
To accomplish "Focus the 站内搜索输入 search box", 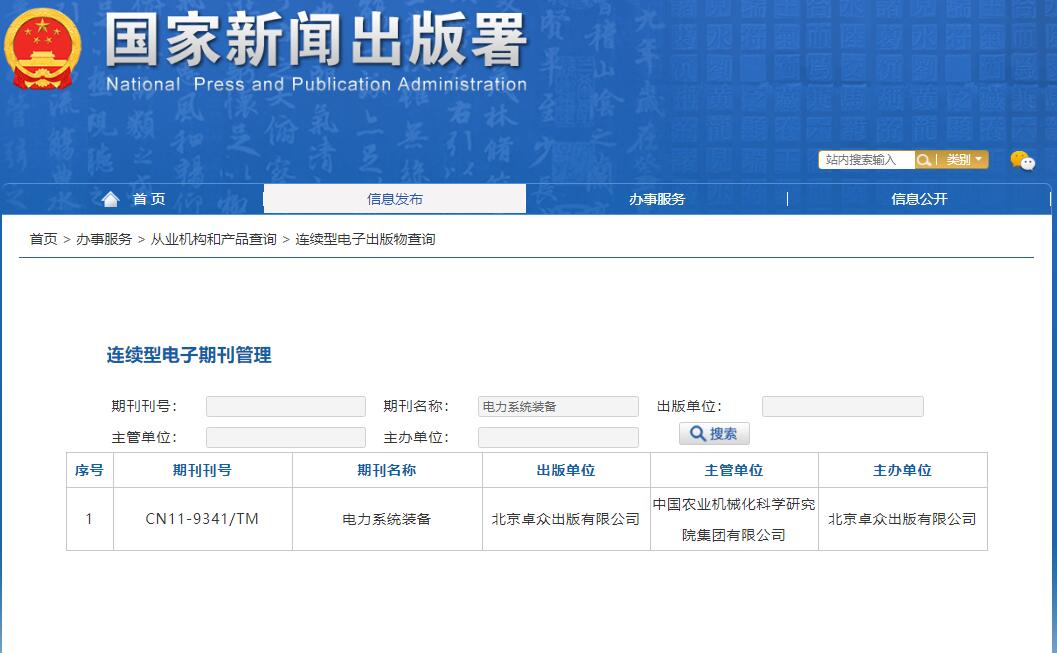I will click(866, 160).
